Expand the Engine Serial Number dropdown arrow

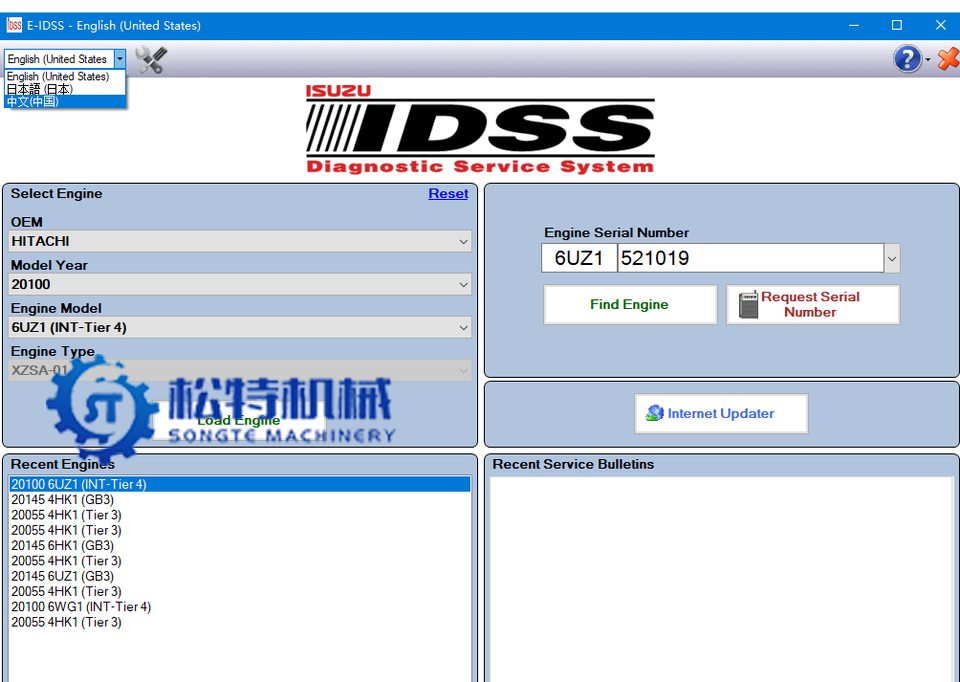892,258
